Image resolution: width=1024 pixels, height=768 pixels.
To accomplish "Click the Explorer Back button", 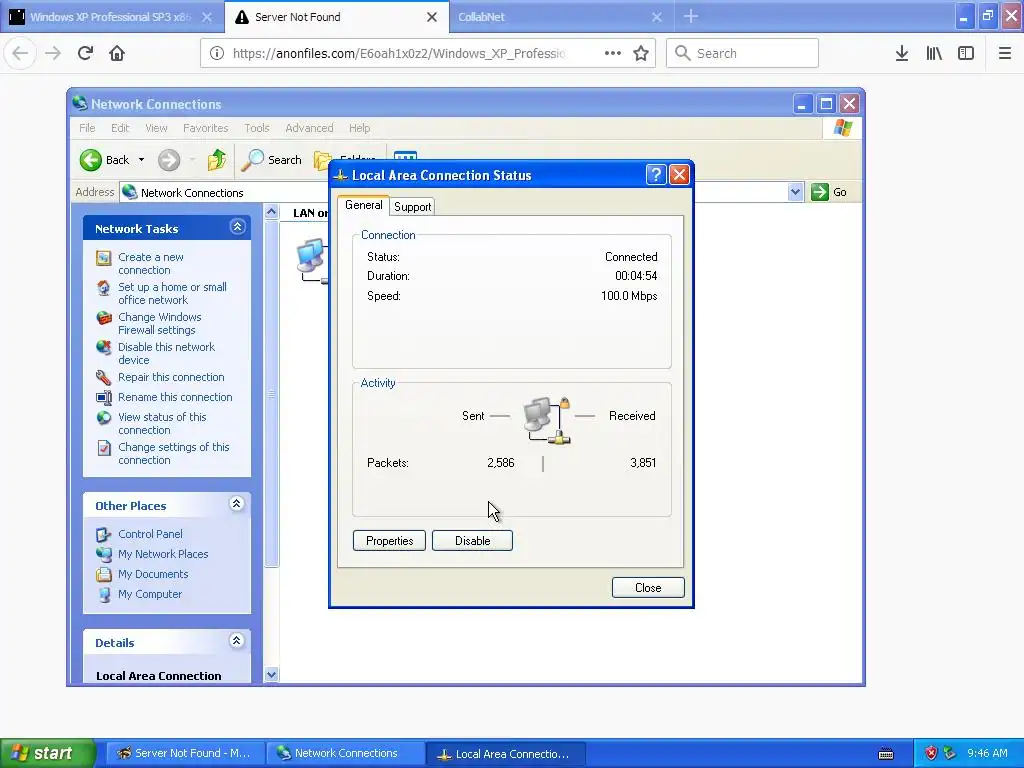I will (x=104, y=160).
